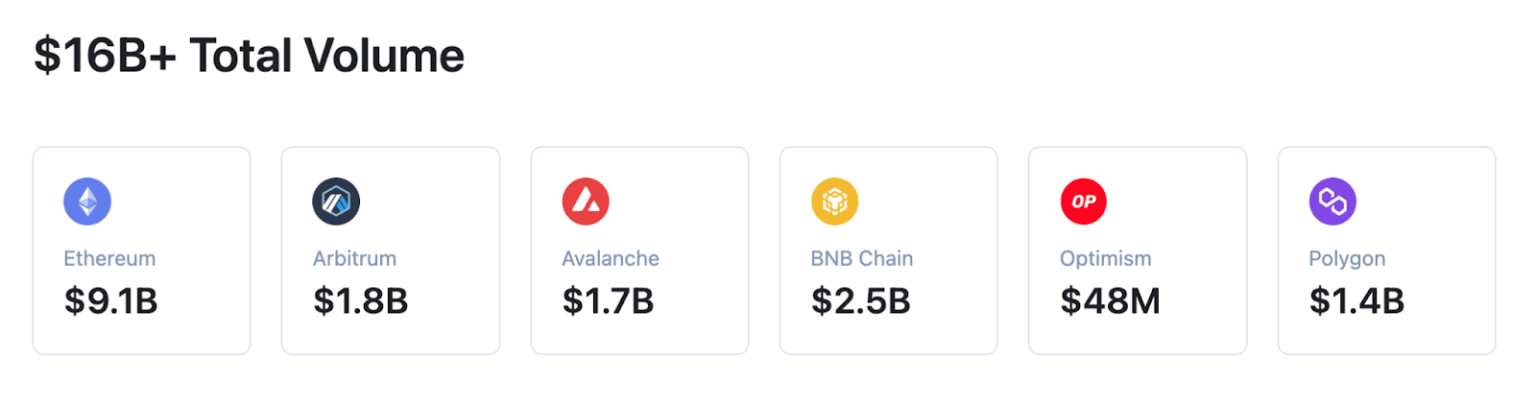Click the Polygon label text
Image resolution: width=1536 pixels, height=406 pixels.
point(1347,258)
